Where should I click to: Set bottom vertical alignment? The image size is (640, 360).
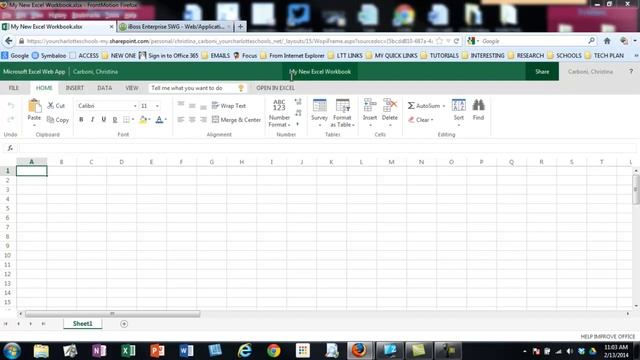coord(203,107)
